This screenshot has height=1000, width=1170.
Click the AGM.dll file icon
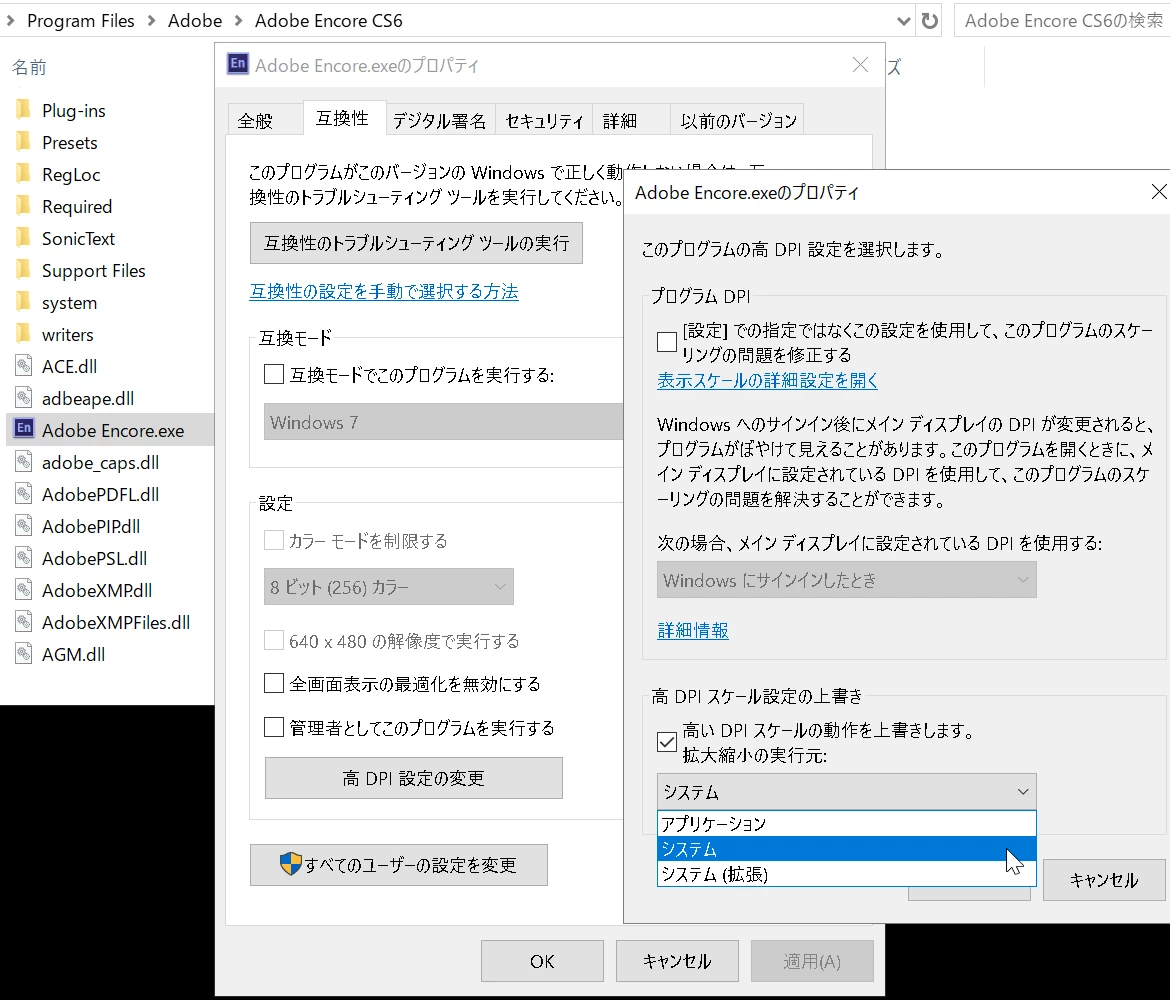[24, 654]
